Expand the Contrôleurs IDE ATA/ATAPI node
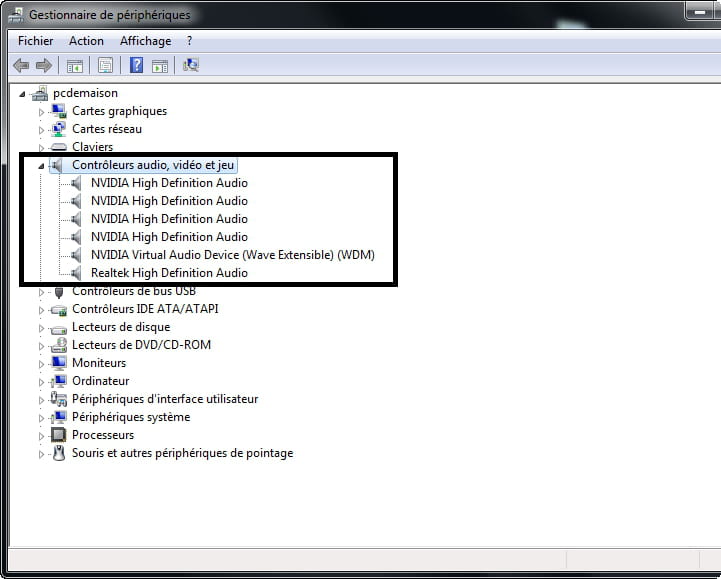 coord(41,310)
